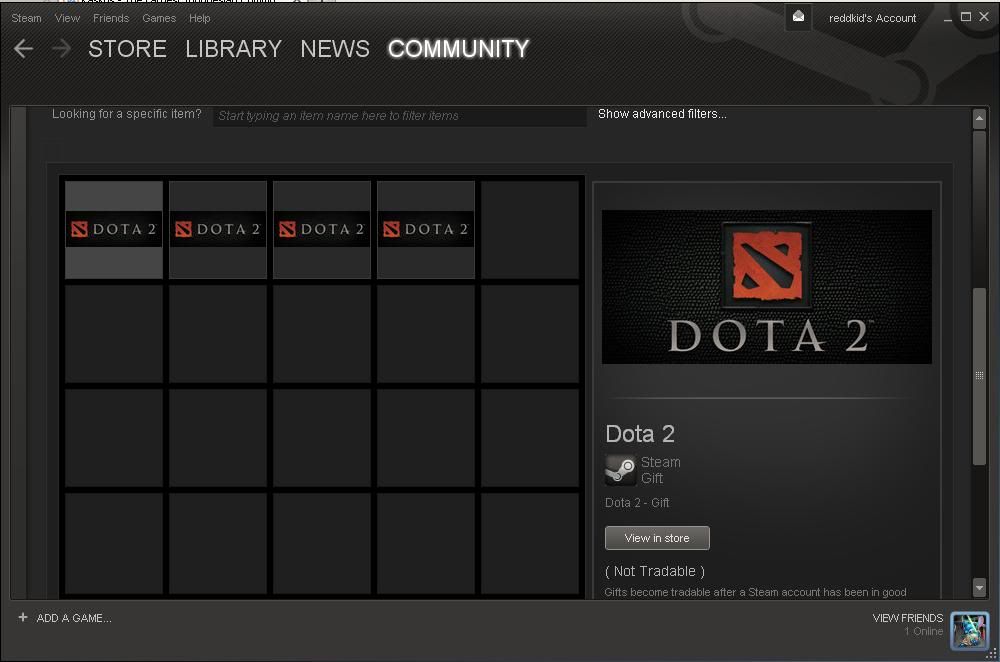The image size is (1000, 662).
Task: Open the Help menu
Action: pyautogui.click(x=200, y=18)
